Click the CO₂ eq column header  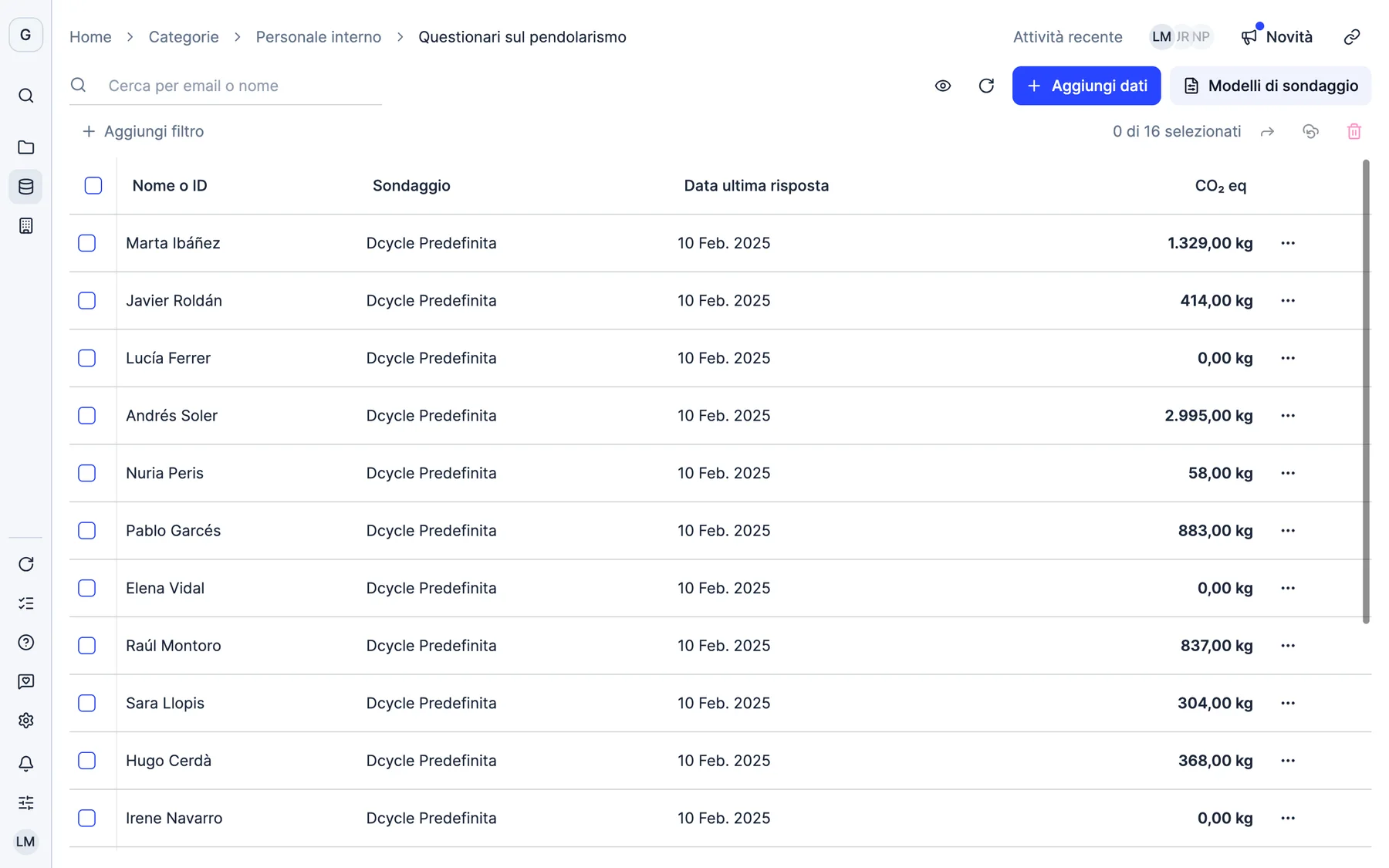click(1221, 186)
